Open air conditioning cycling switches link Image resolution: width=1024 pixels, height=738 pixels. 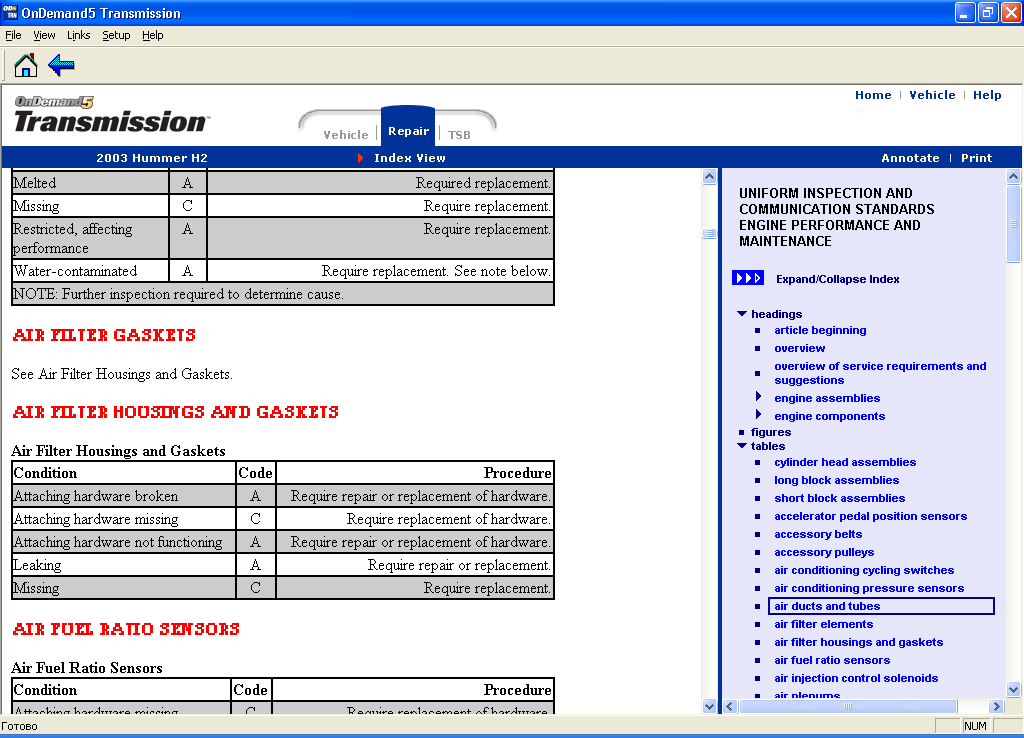[x=864, y=570]
